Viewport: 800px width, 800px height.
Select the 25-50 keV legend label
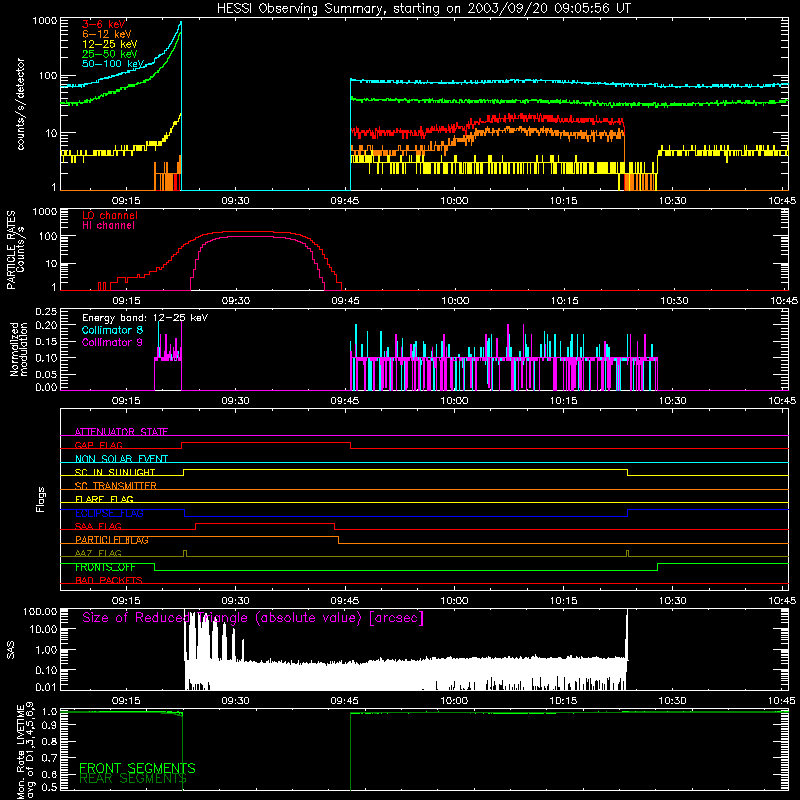click(x=110, y=54)
